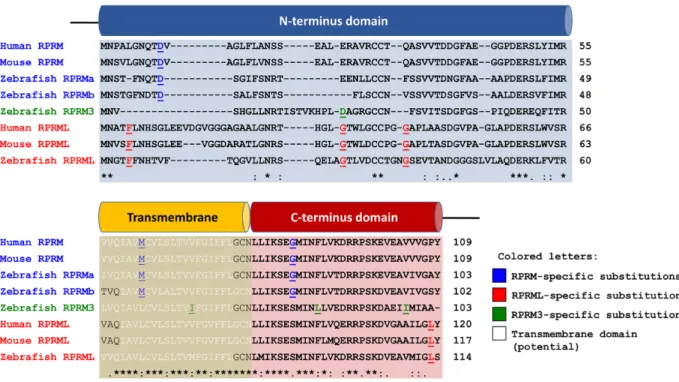This screenshot has height=382, width=679.
Task: Click residue count 55 in Human RPRM row
Action: point(585,46)
